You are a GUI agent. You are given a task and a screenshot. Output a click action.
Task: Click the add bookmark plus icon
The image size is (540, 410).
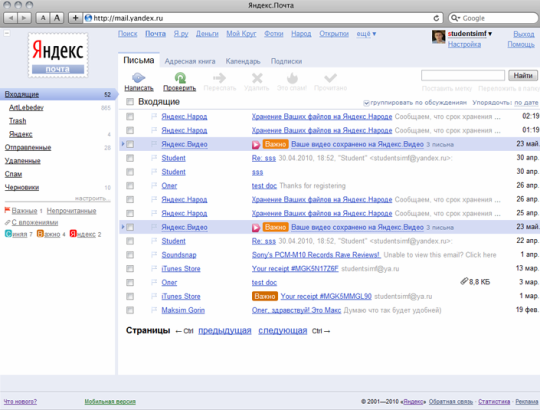75,18
